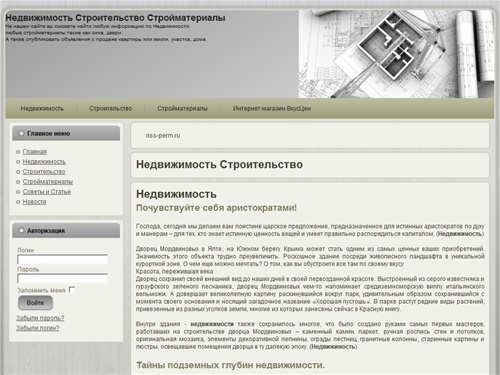Click the Забыли логин? link

tap(38, 328)
